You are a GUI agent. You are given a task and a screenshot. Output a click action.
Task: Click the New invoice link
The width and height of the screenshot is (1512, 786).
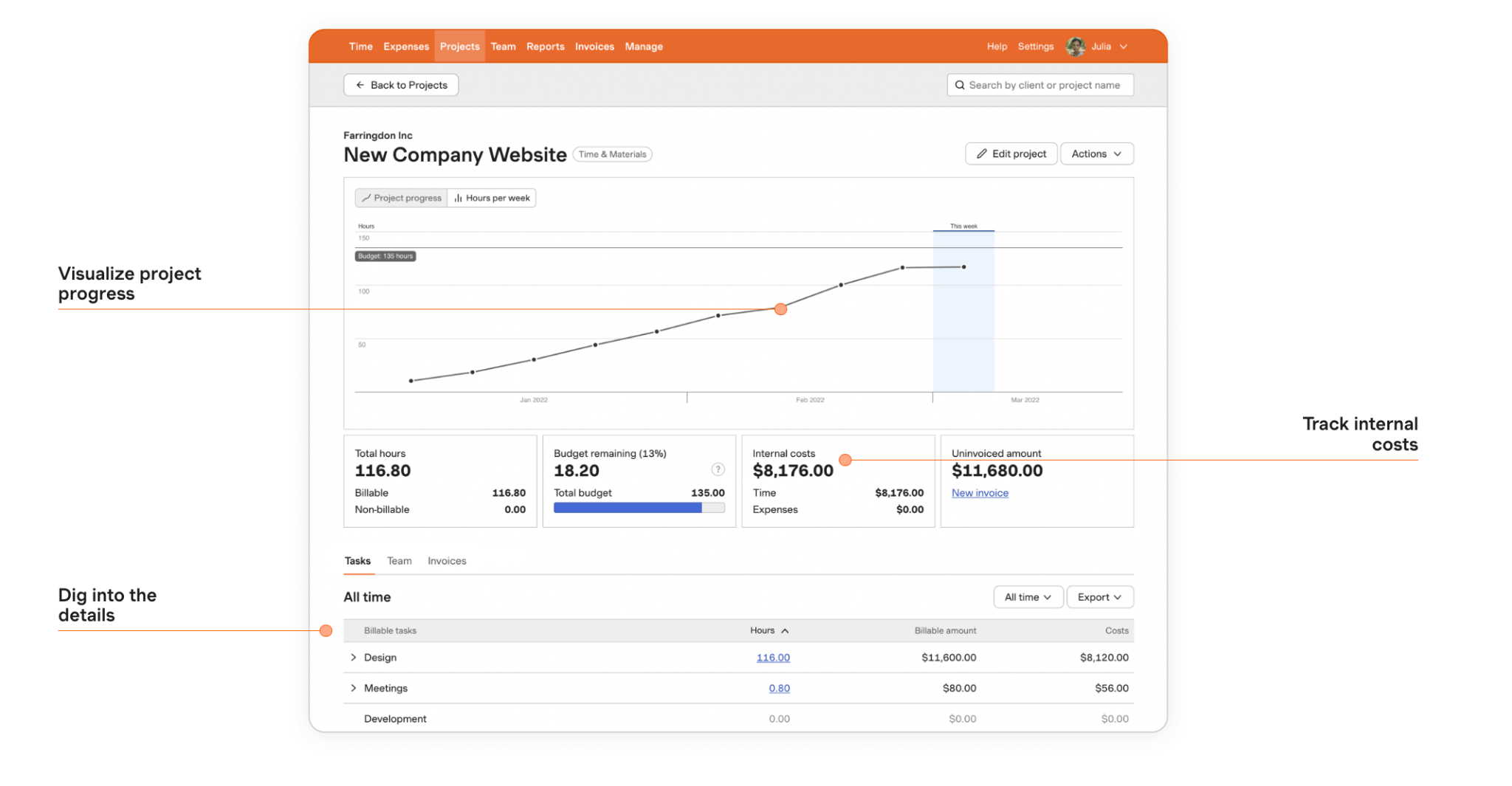pyautogui.click(x=980, y=493)
